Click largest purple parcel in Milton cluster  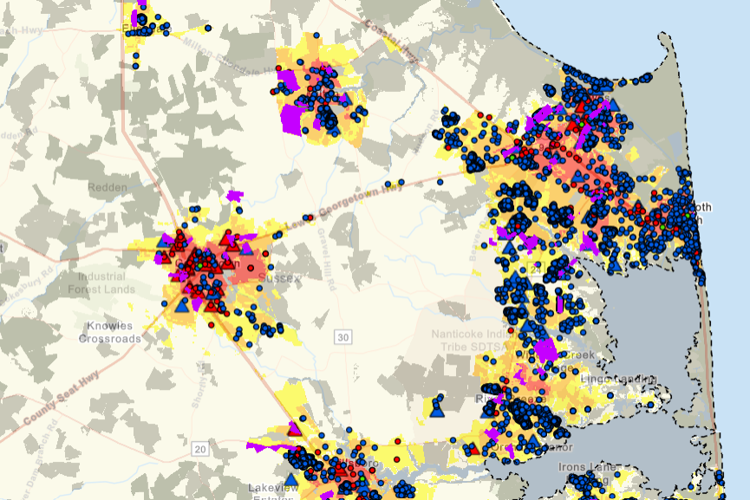click(x=292, y=119)
